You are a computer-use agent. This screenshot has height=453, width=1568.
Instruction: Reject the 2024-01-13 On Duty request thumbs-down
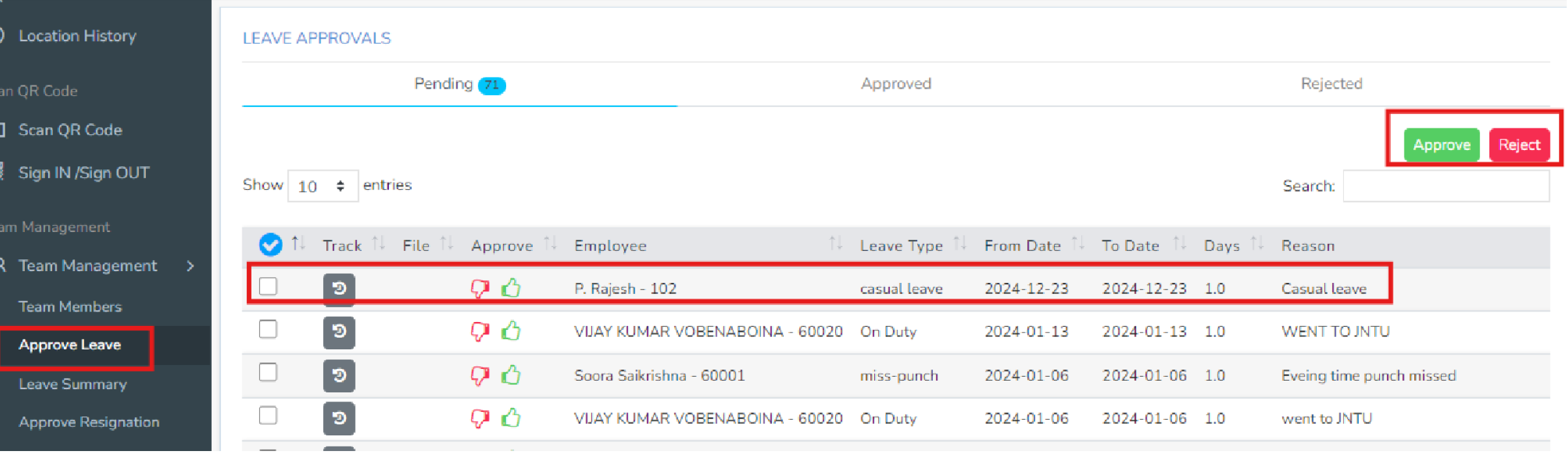pyautogui.click(x=480, y=332)
